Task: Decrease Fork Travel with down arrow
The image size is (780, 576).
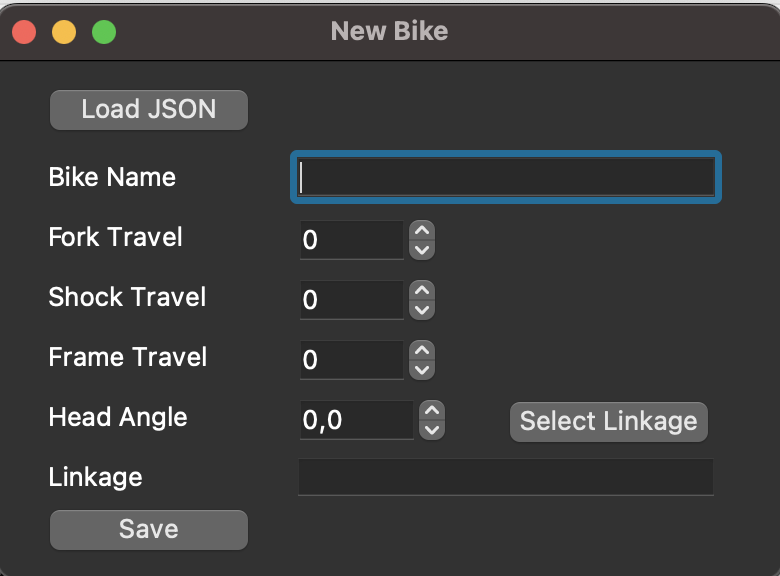Action: coord(423,249)
